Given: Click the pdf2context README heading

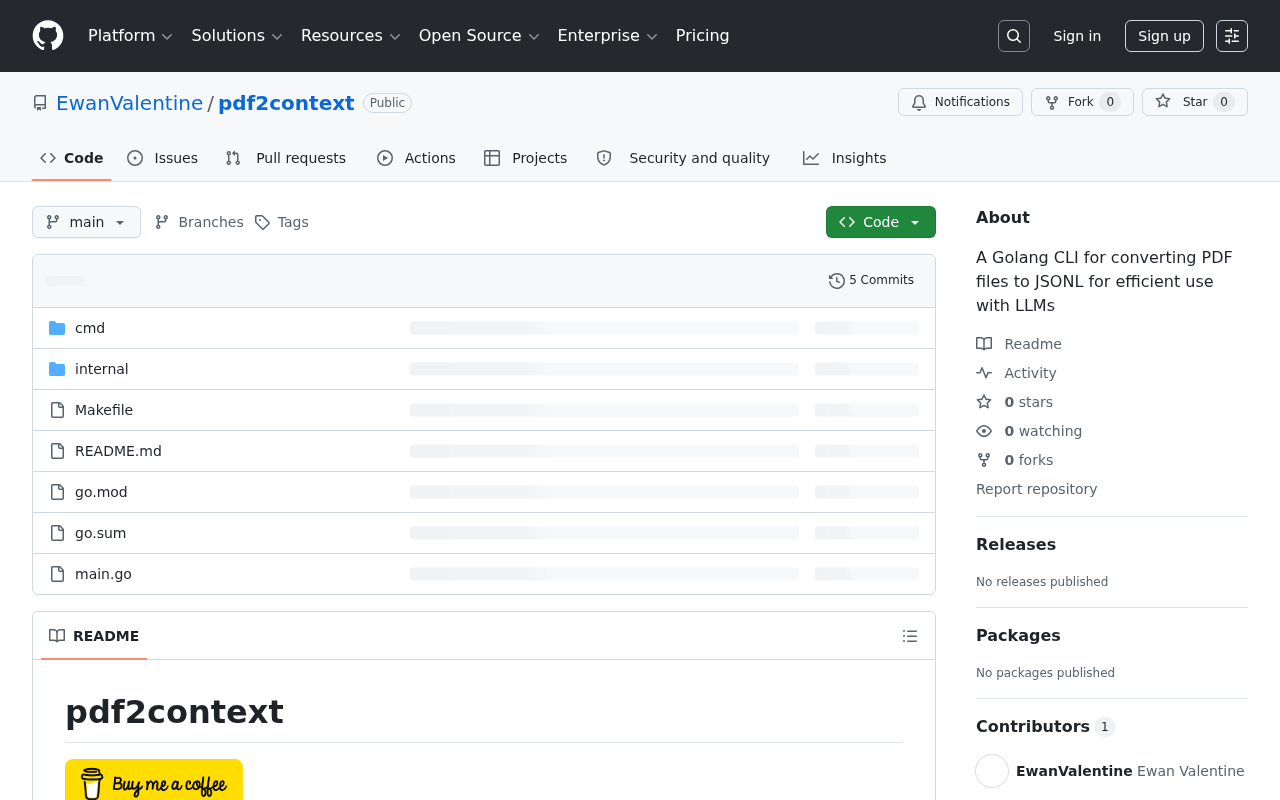Looking at the screenshot, I should 174,712.
